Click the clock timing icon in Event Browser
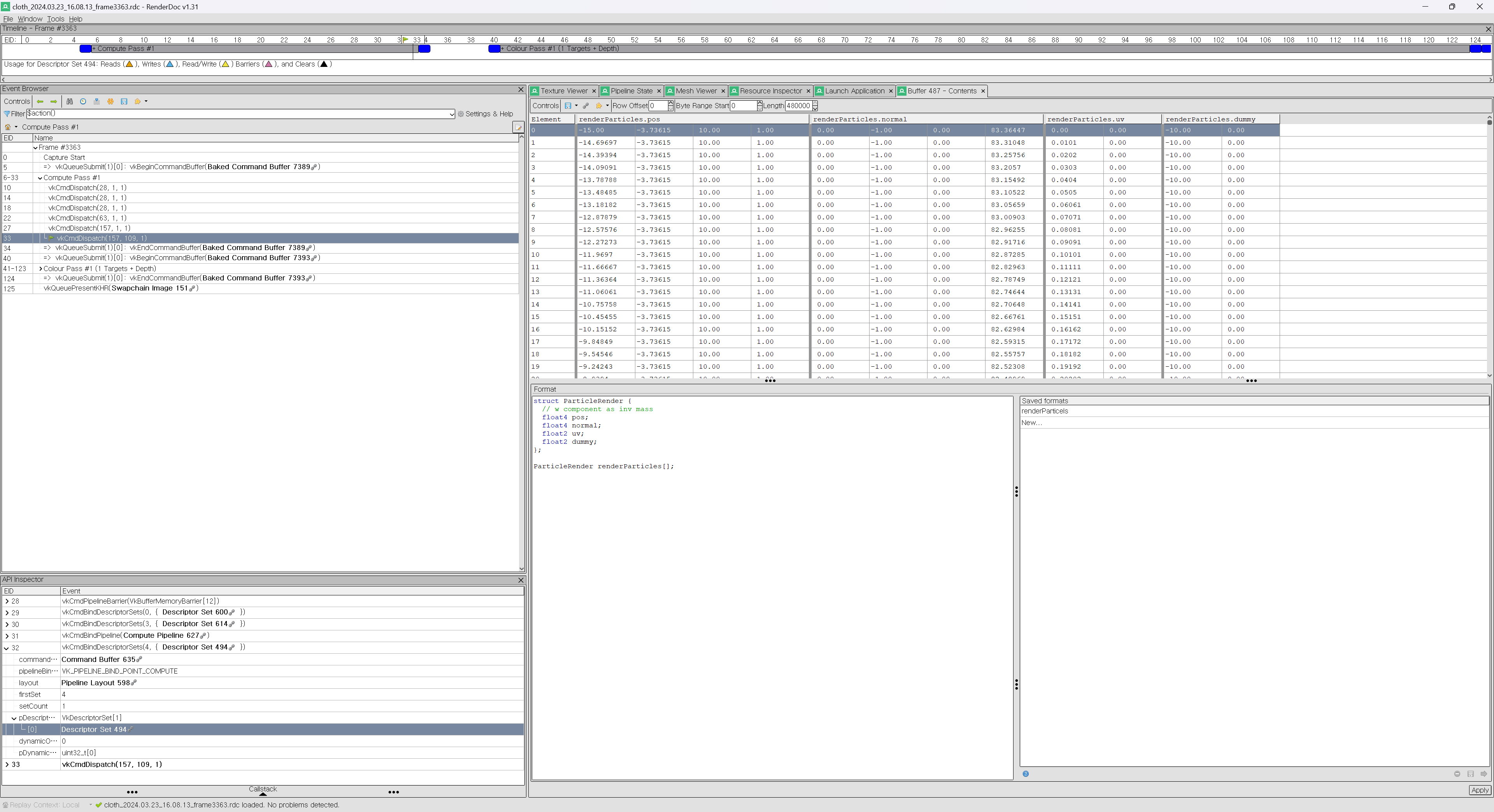 83,101
